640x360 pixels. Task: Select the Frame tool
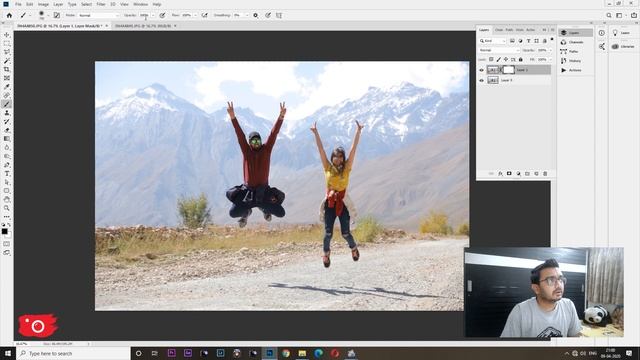7,78
